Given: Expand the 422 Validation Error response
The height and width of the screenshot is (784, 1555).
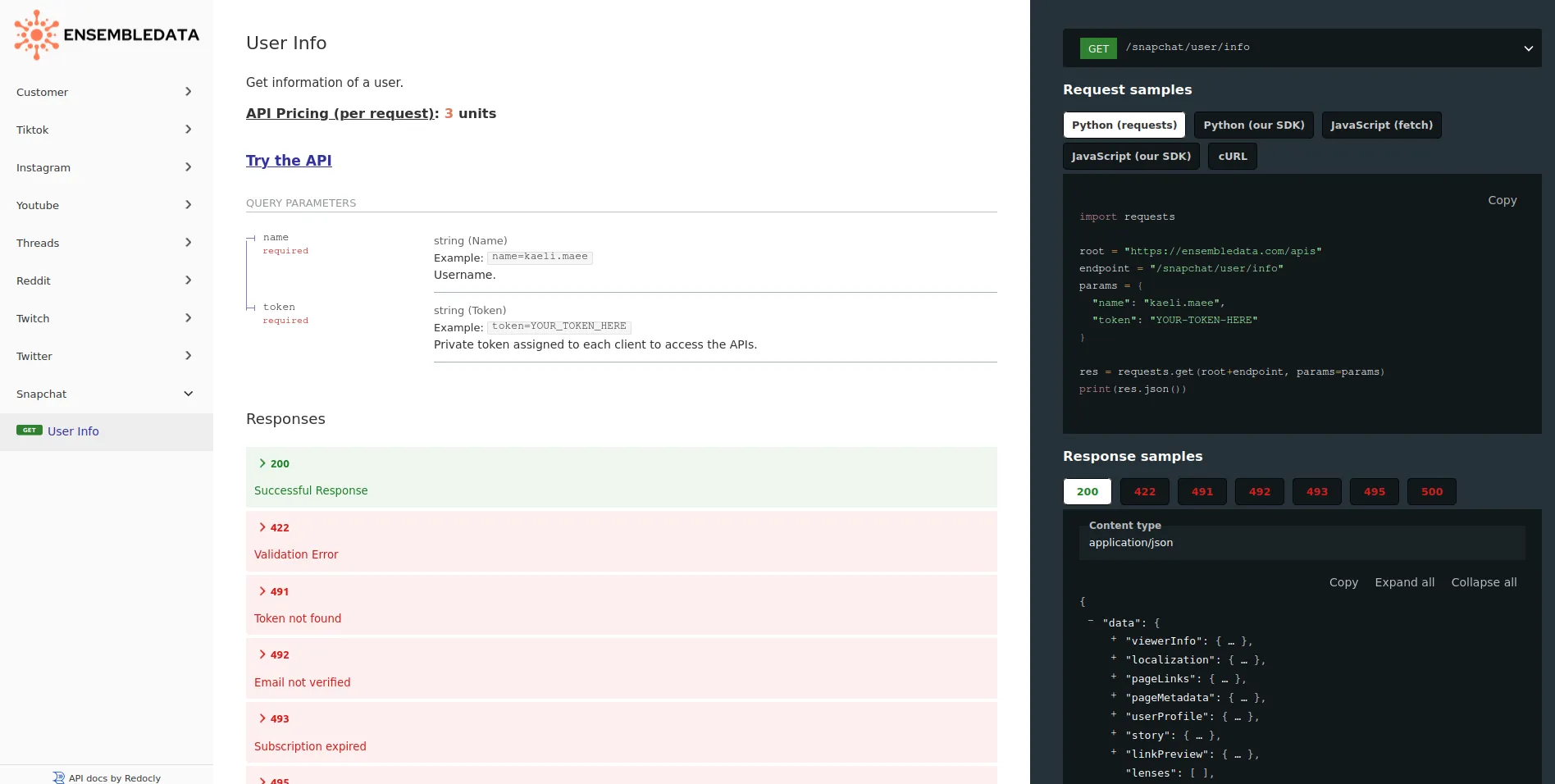Looking at the screenshot, I should click(622, 540).
